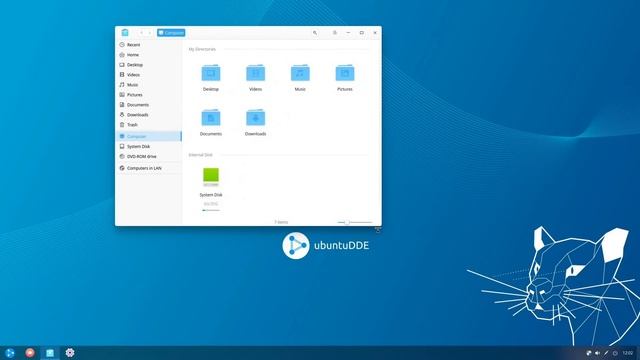Click the '7 items' status text
640x360 pixels.
click(x=281, y=222)
